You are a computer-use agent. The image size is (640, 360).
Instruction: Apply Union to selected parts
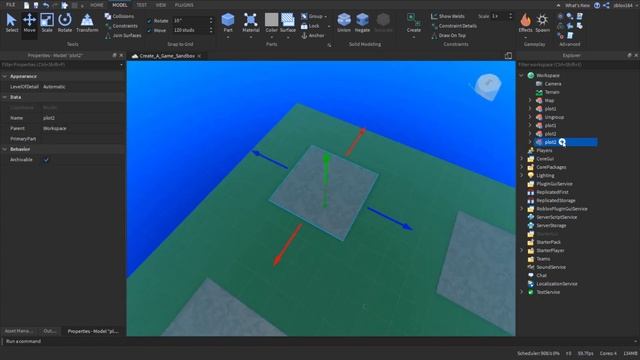[x=344, y=22]
